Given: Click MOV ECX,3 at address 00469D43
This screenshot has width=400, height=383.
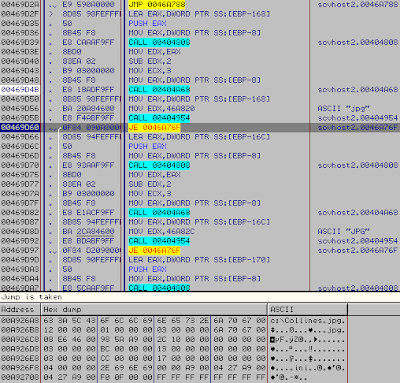Looking at the screenshot, I should (150, 71).
